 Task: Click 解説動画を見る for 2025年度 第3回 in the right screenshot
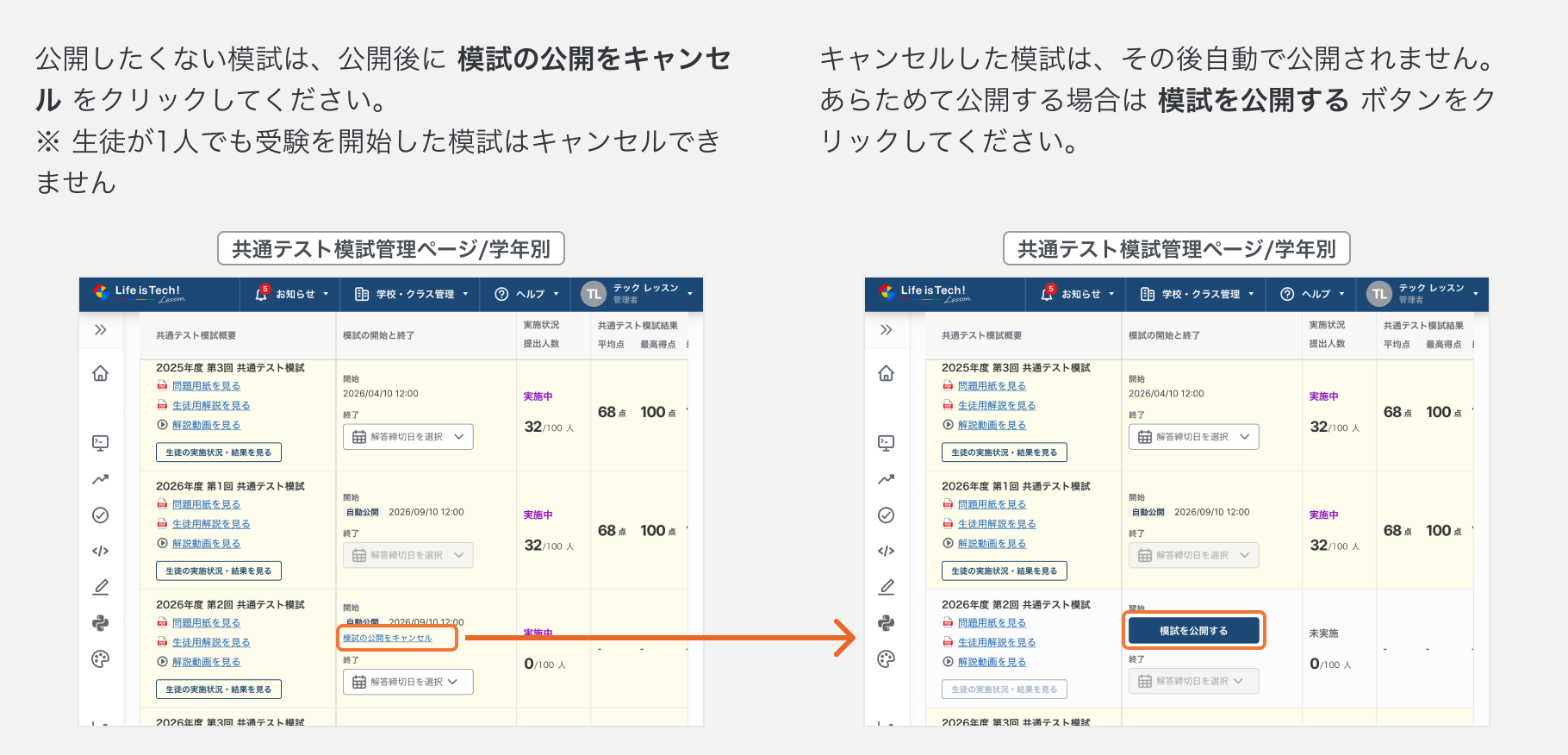click(x=992, y=425)
